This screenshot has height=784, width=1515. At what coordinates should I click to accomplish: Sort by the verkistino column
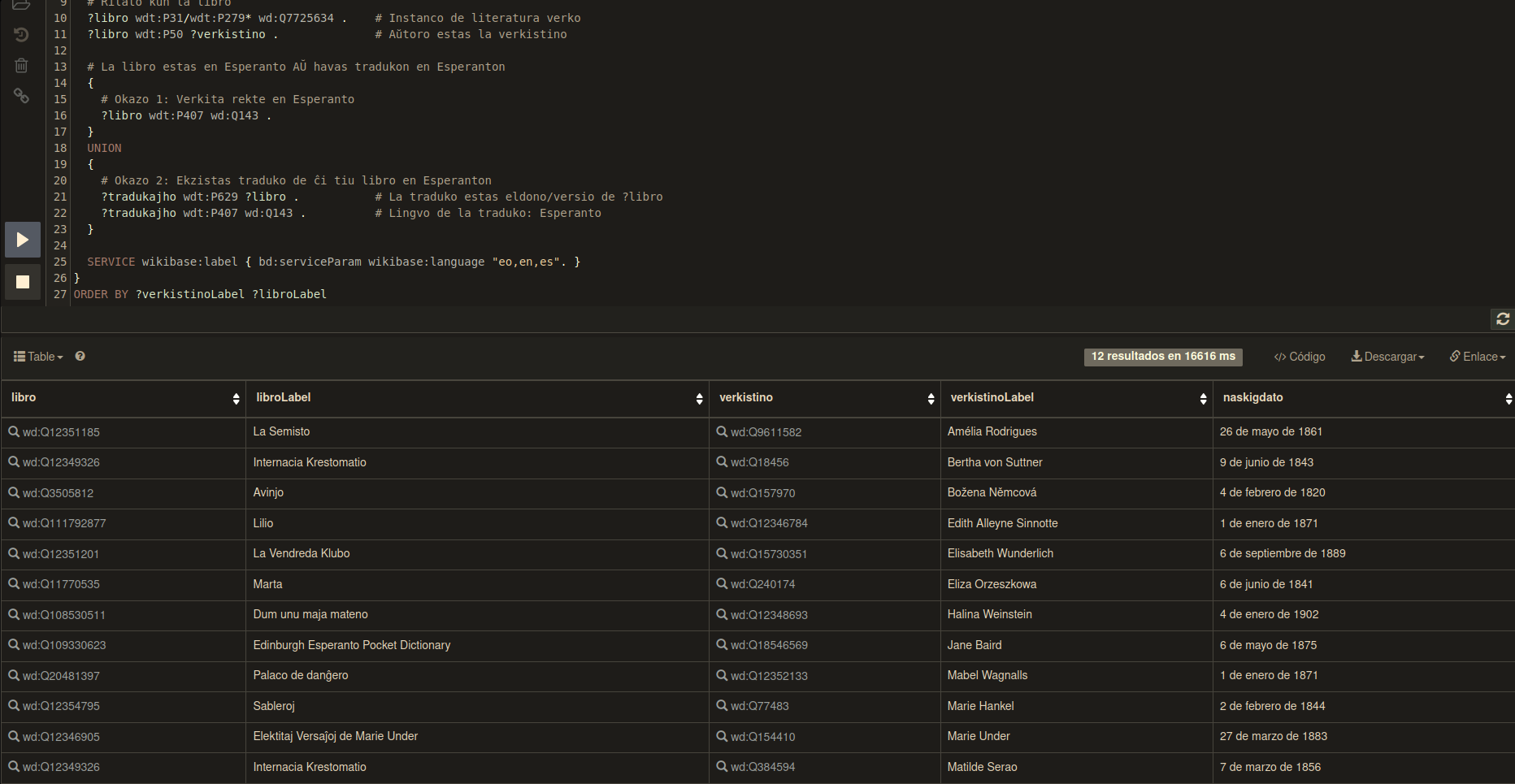pyautogui.click(x=824, y=398)
